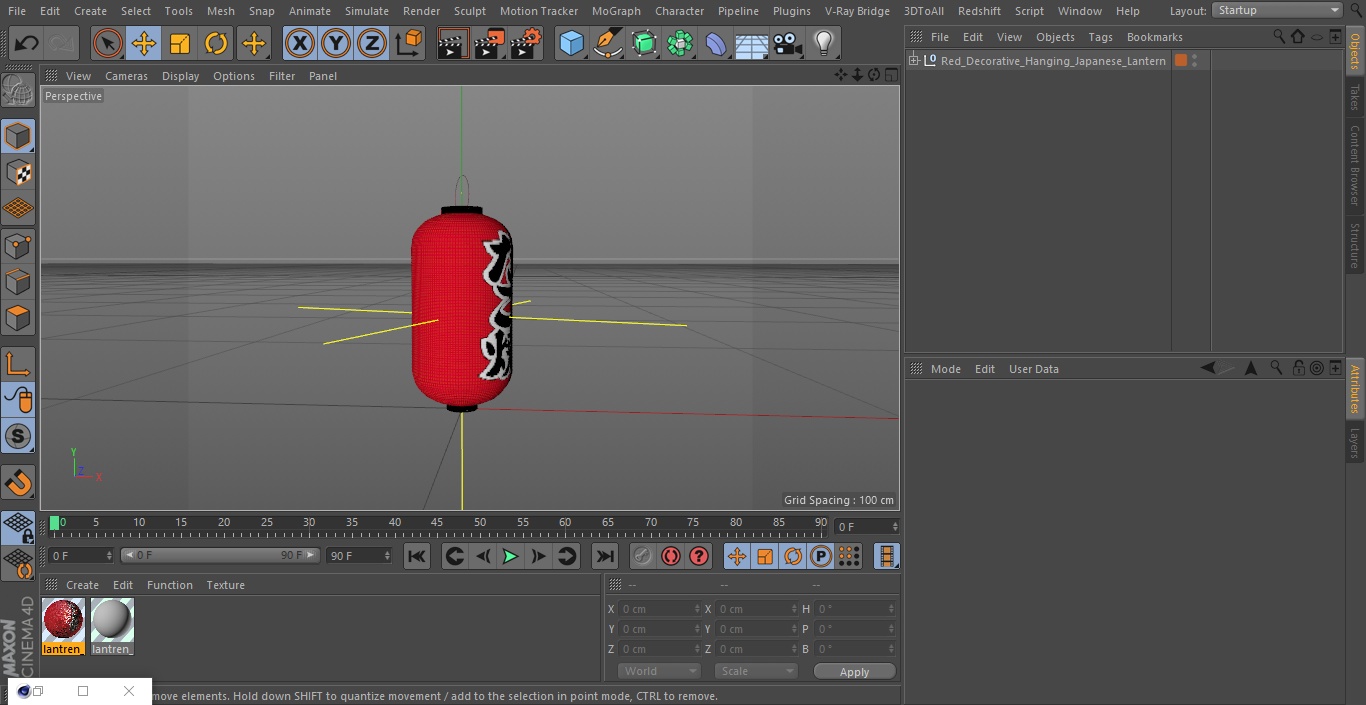Switch to the Content Browser tab
This screenshot has width=1366, height=705.
click(x=1355, y=165)
